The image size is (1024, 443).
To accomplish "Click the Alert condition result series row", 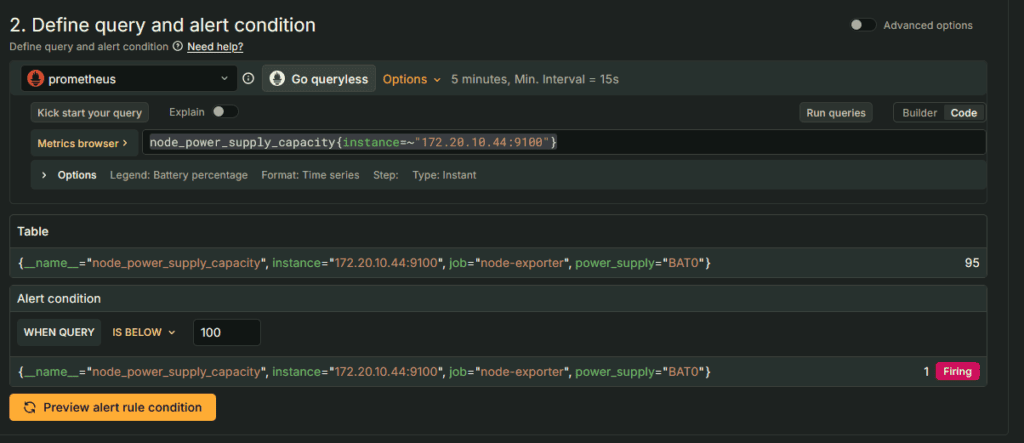I will (x=498, y=371).
